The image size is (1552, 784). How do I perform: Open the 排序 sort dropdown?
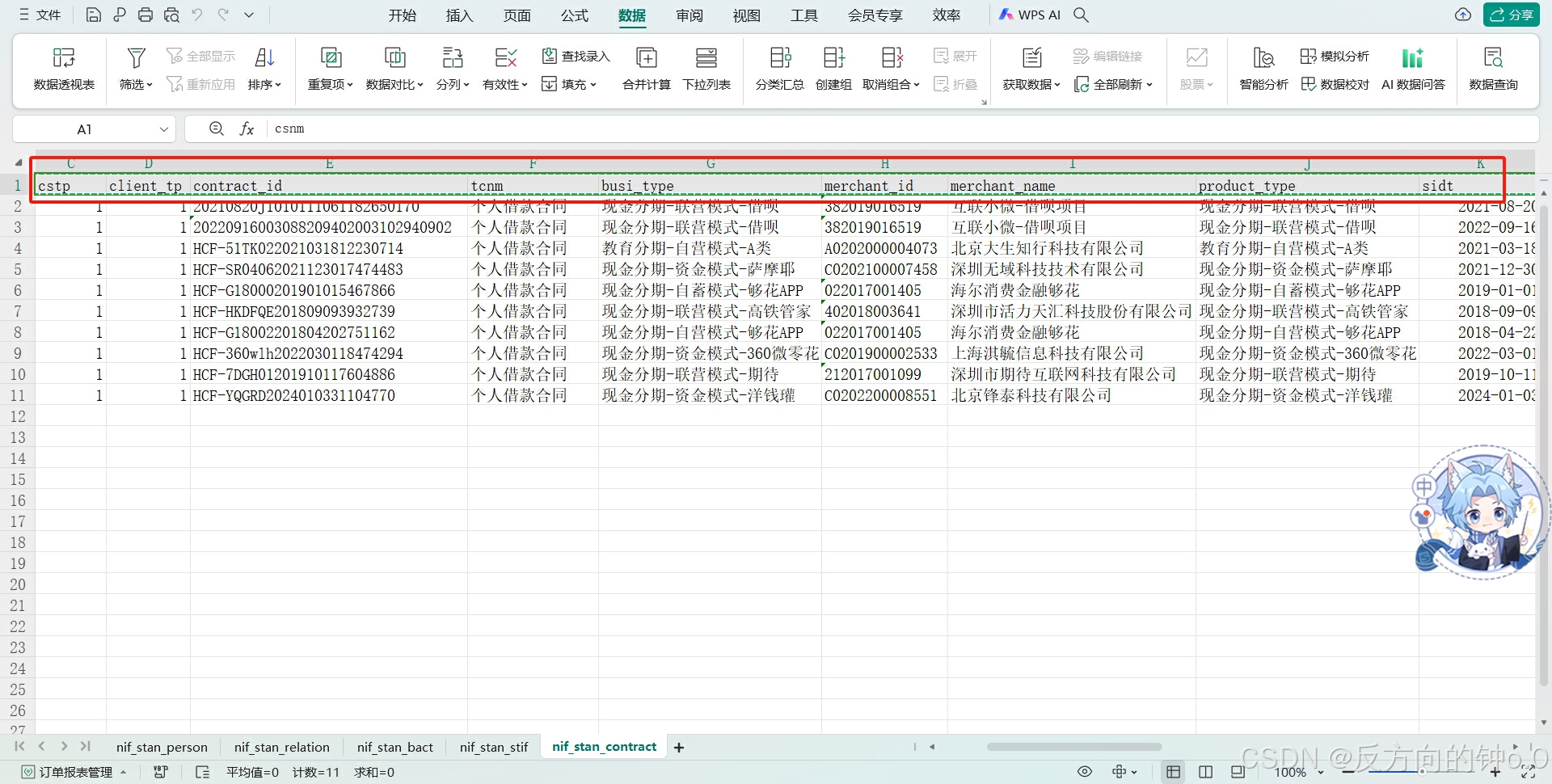[264, 68]
